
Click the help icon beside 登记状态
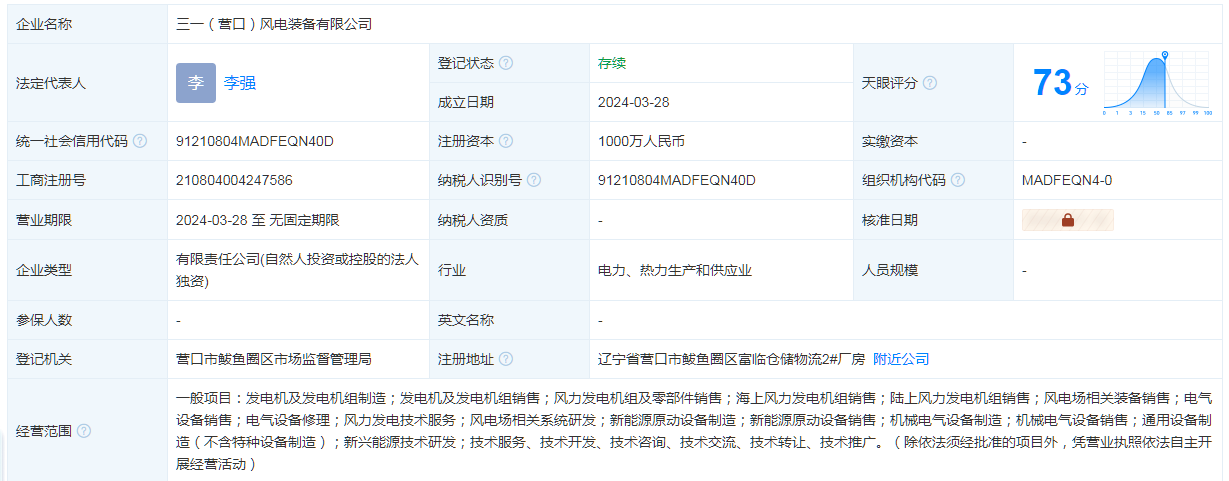(x=506, y=63)
